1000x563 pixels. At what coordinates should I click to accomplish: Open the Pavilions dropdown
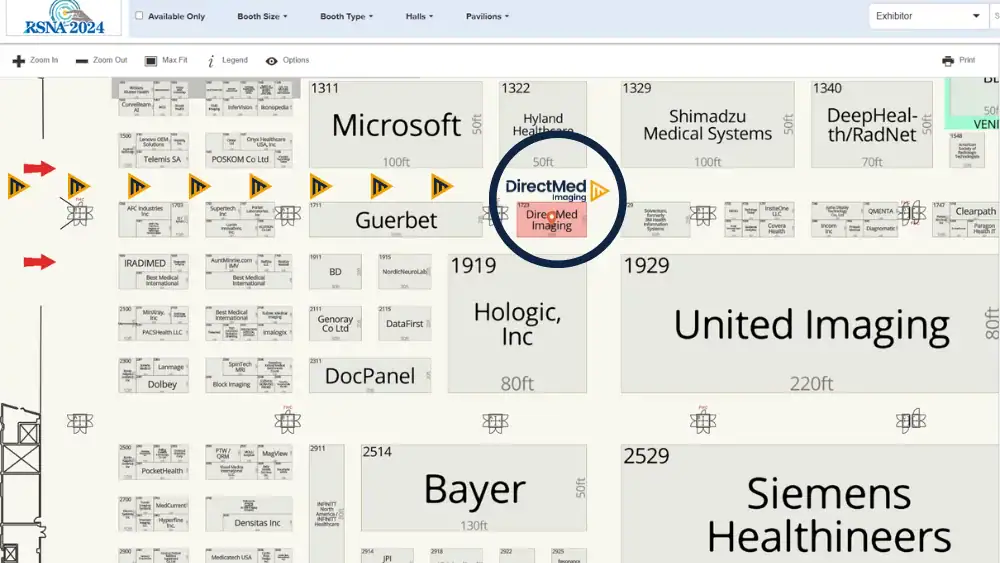coord(487,16)
